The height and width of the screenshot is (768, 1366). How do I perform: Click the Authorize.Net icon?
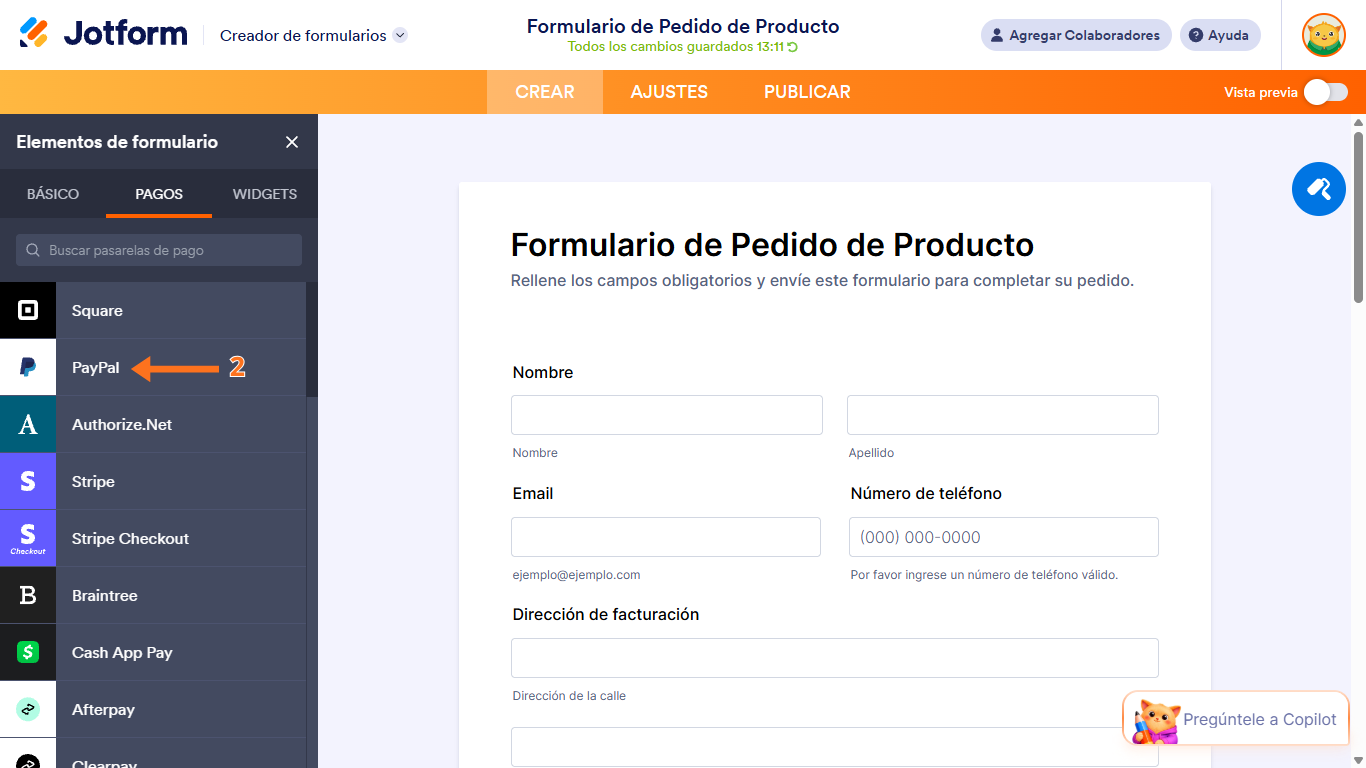(x=27, y=424)
